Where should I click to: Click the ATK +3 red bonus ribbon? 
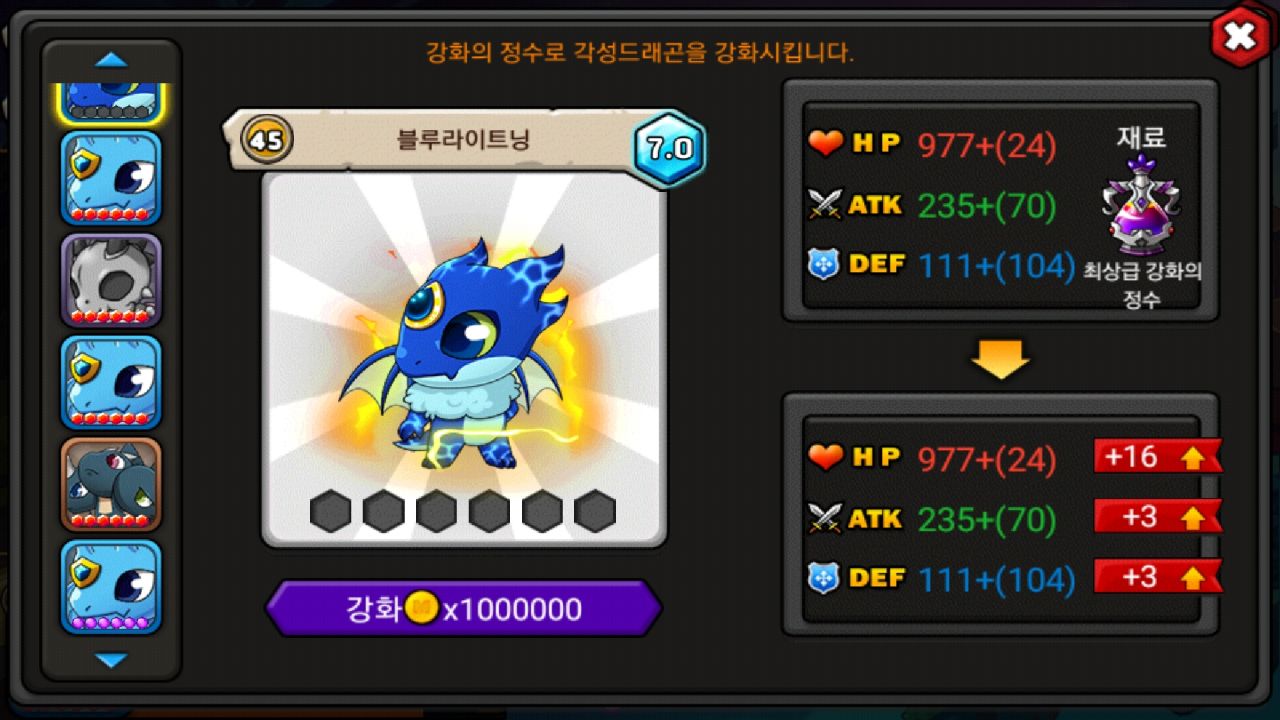coord(1157,517)
